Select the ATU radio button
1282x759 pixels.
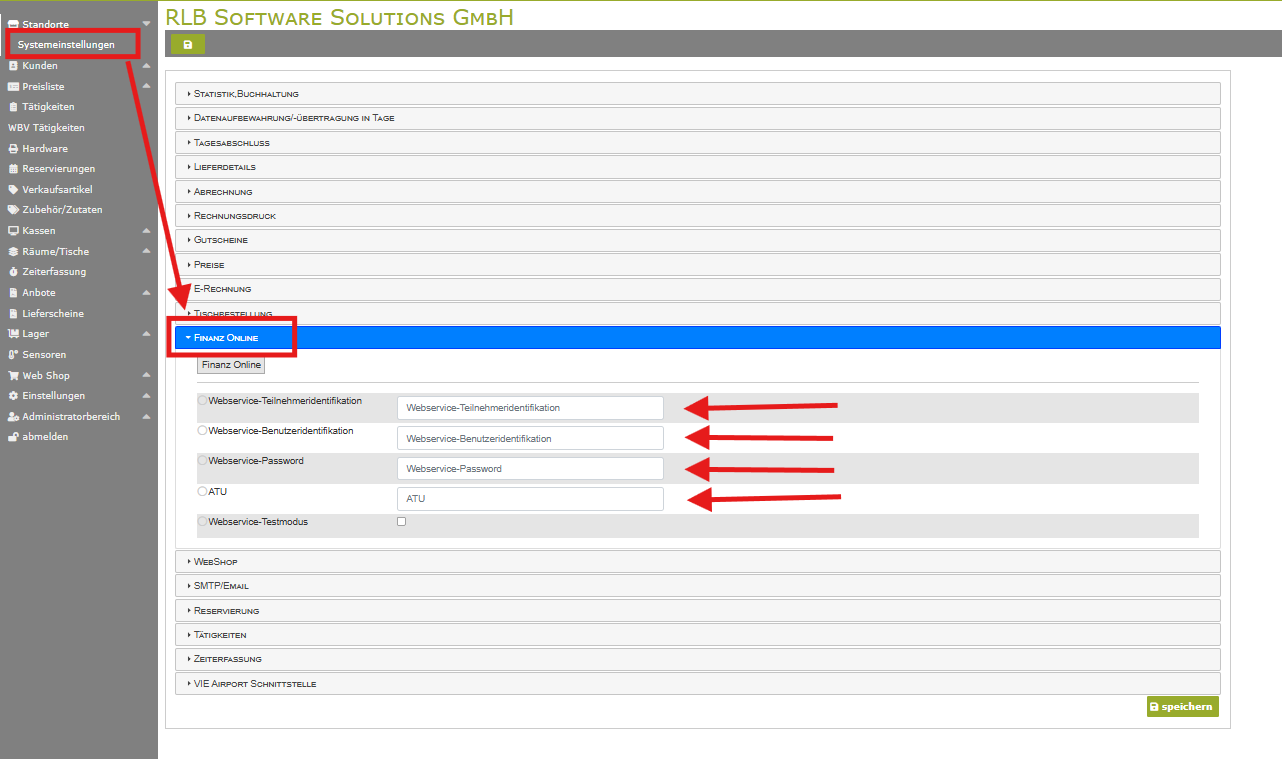coord(203,492)
